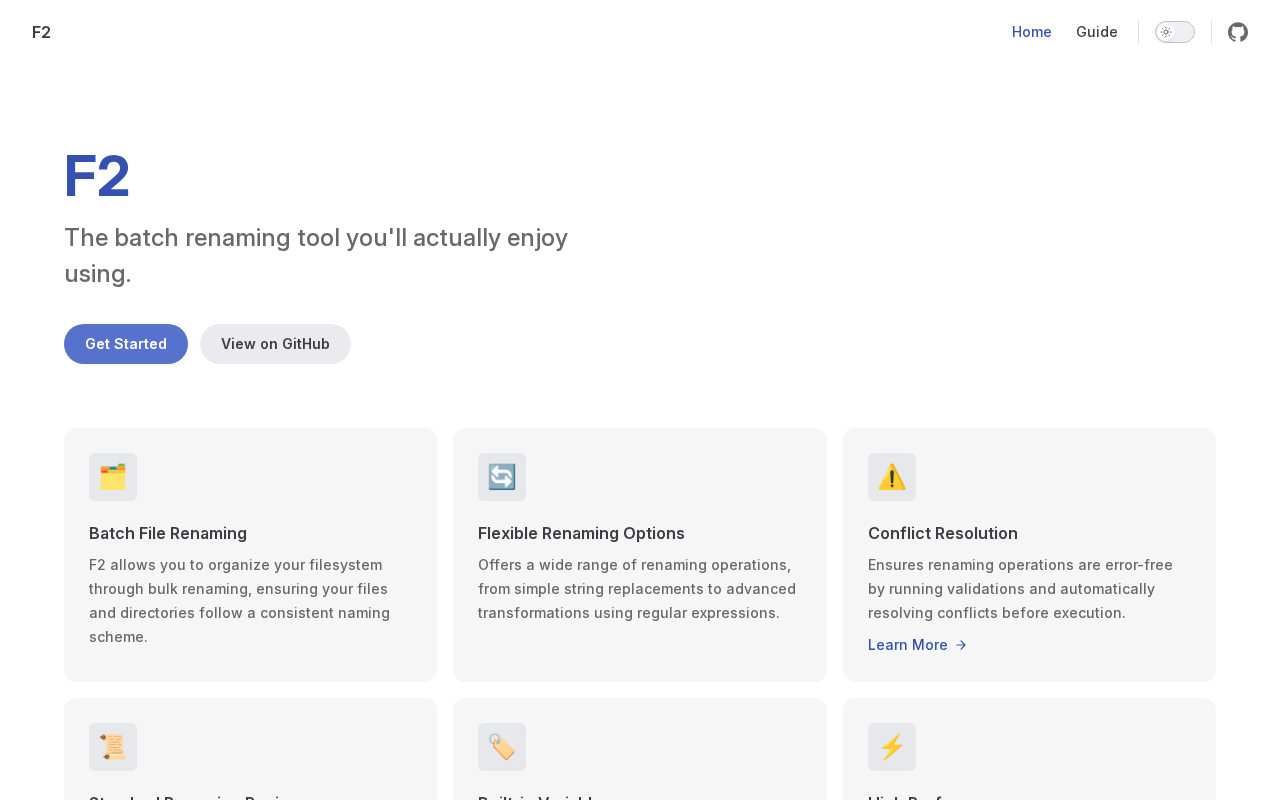Toggle the light/dark theme switch
Image resolution: width=1280 pixels, height=800 pixels.
(1174, 32)
